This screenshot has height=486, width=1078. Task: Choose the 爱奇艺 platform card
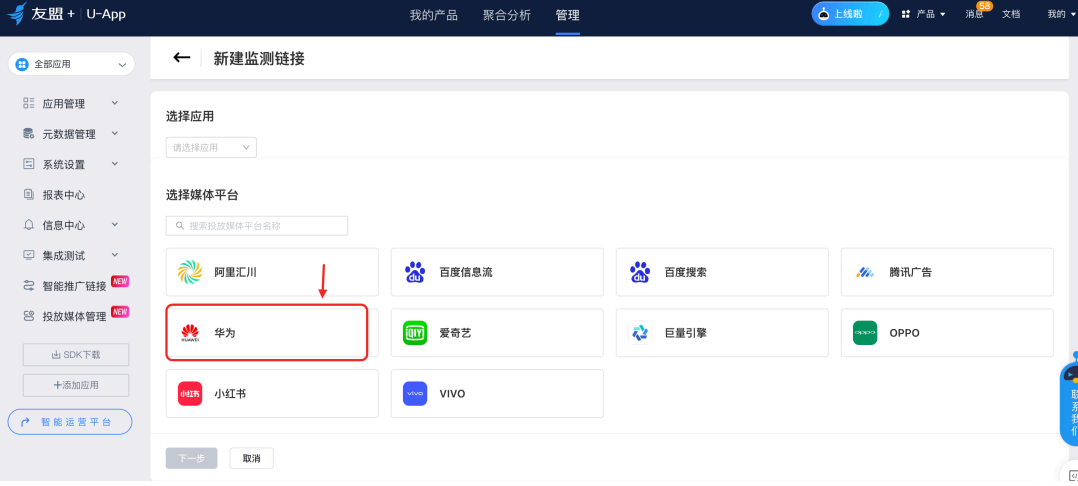(x=497, y=333)
